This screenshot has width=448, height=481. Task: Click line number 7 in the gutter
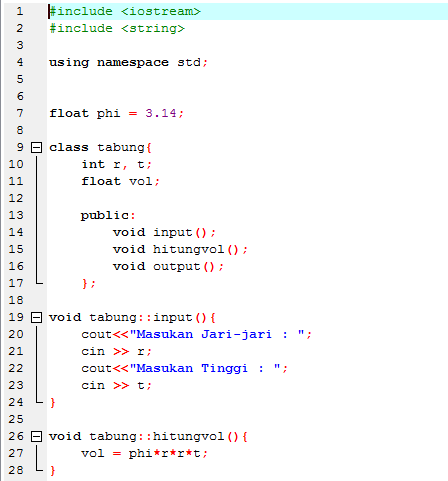(20, 113)
